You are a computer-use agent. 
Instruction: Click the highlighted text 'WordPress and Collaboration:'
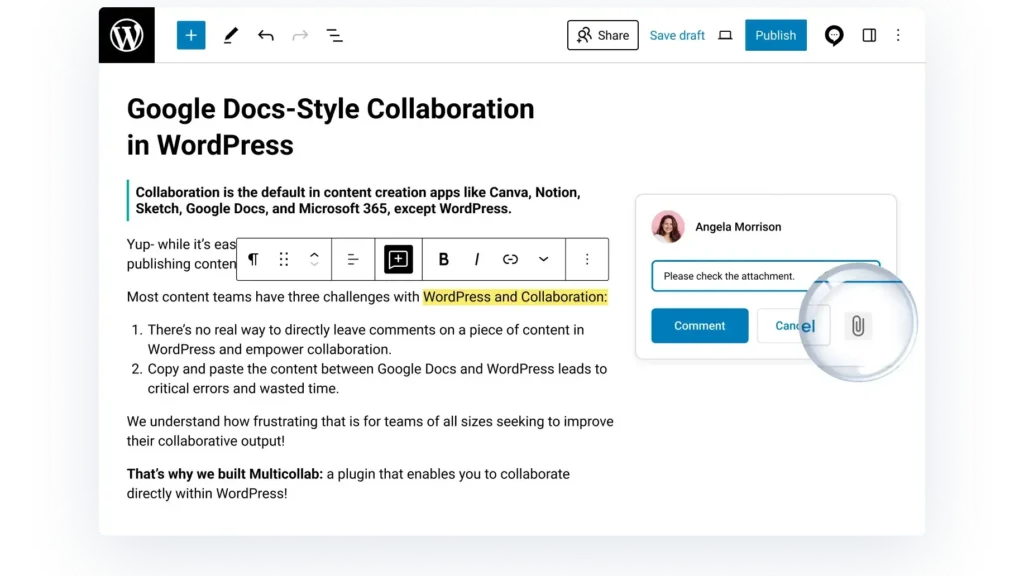(x=515, y=296)
